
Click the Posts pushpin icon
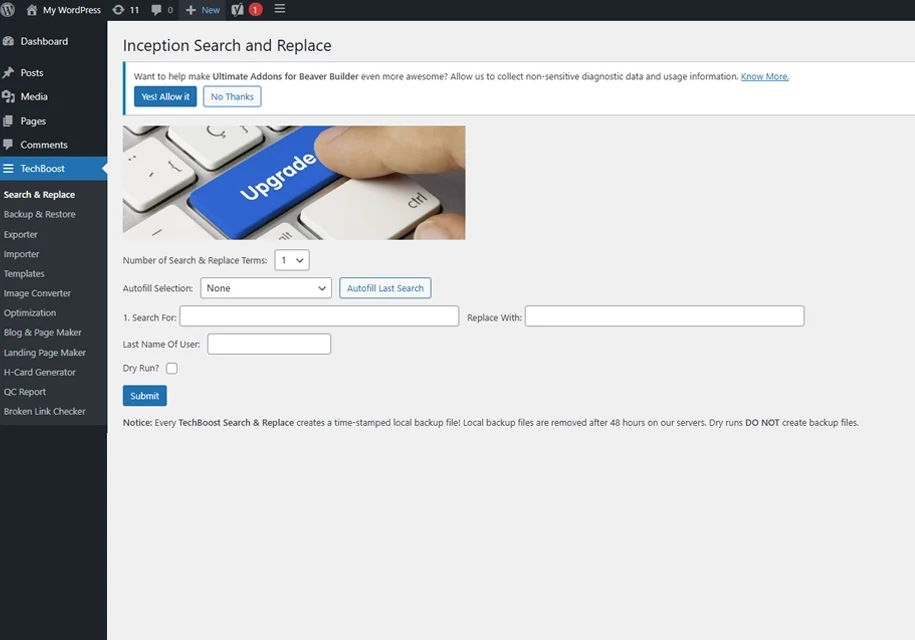pos(8,72)
